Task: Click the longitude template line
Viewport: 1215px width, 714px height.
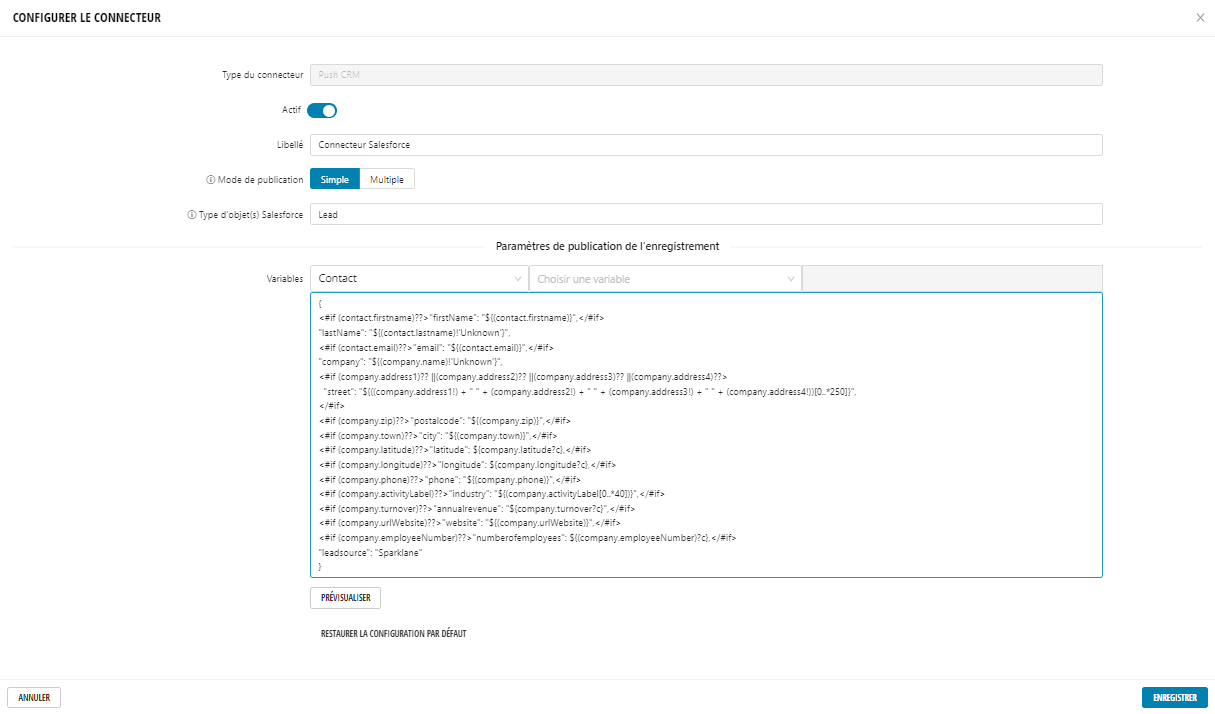Action: coord(466,465)
